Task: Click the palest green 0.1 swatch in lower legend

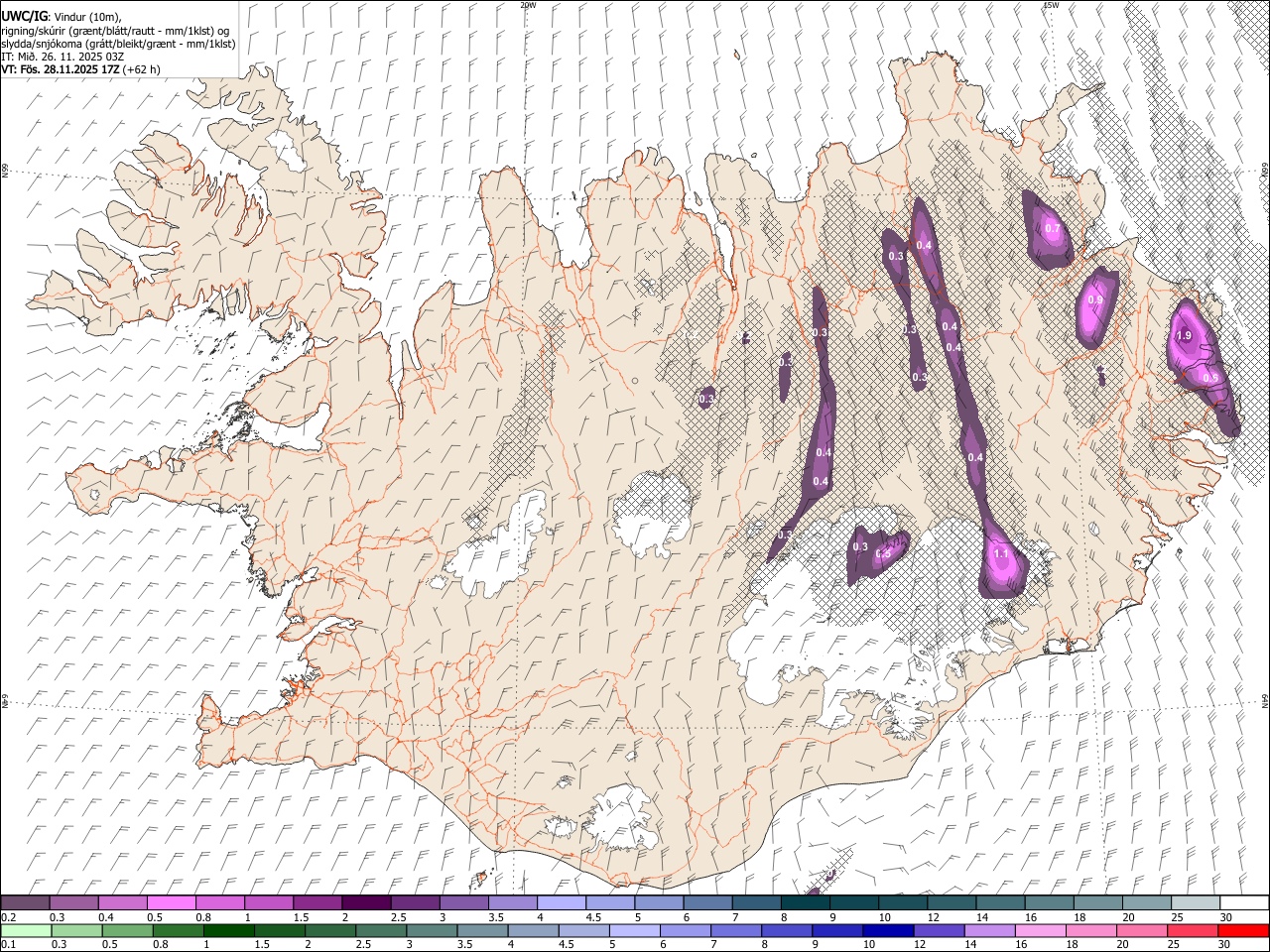Action: [x=26, y=930]
